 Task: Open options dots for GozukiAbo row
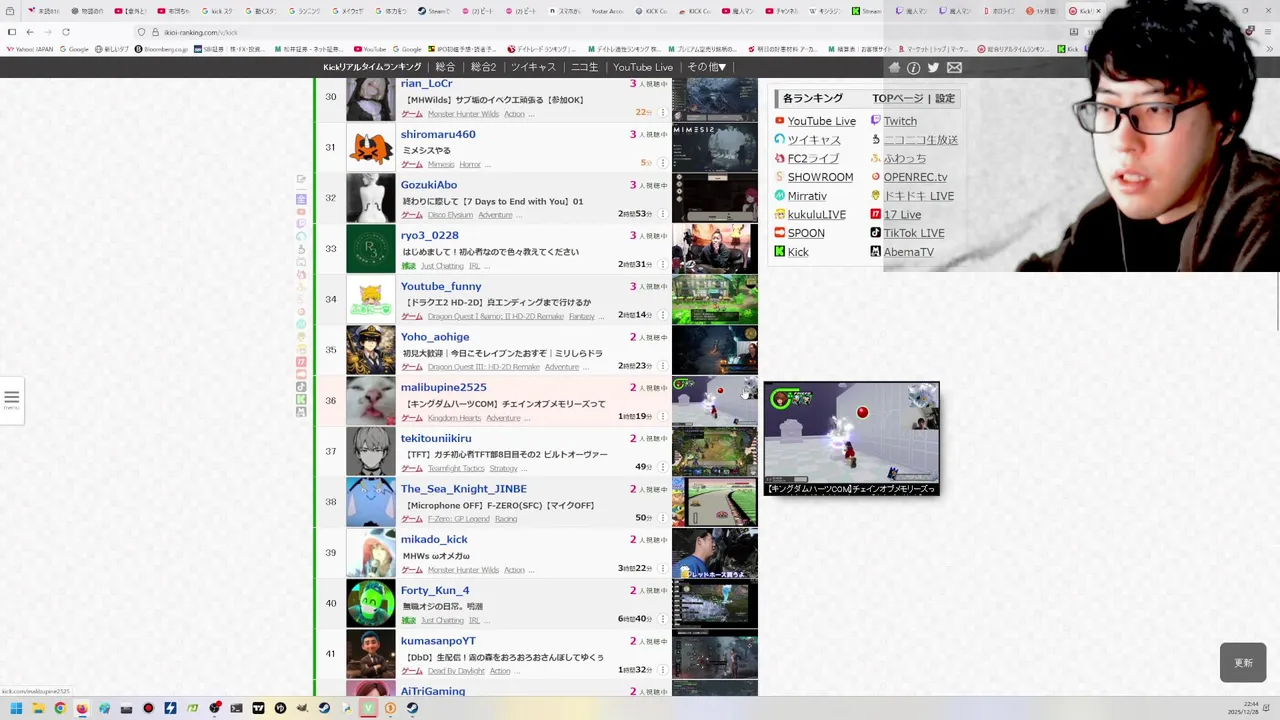pyautogui.click(x=662, y=214)
